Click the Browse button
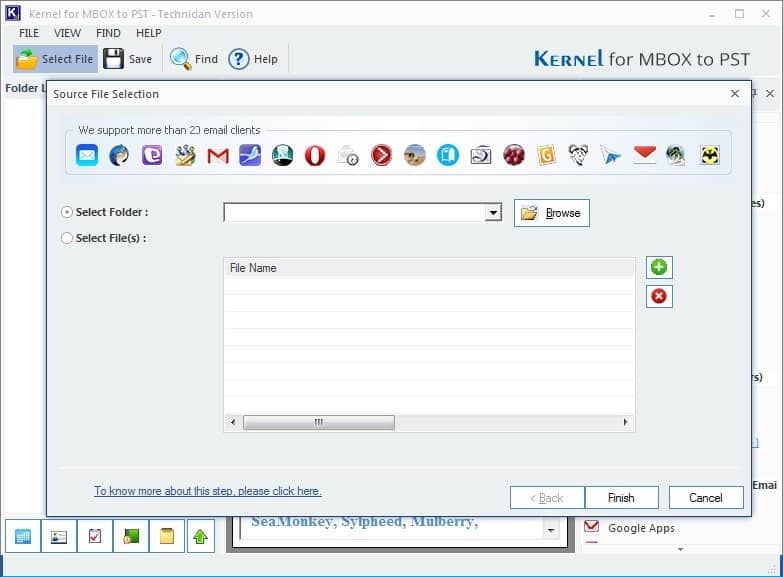Screen dimensions: 783x577 click(552, 213)
